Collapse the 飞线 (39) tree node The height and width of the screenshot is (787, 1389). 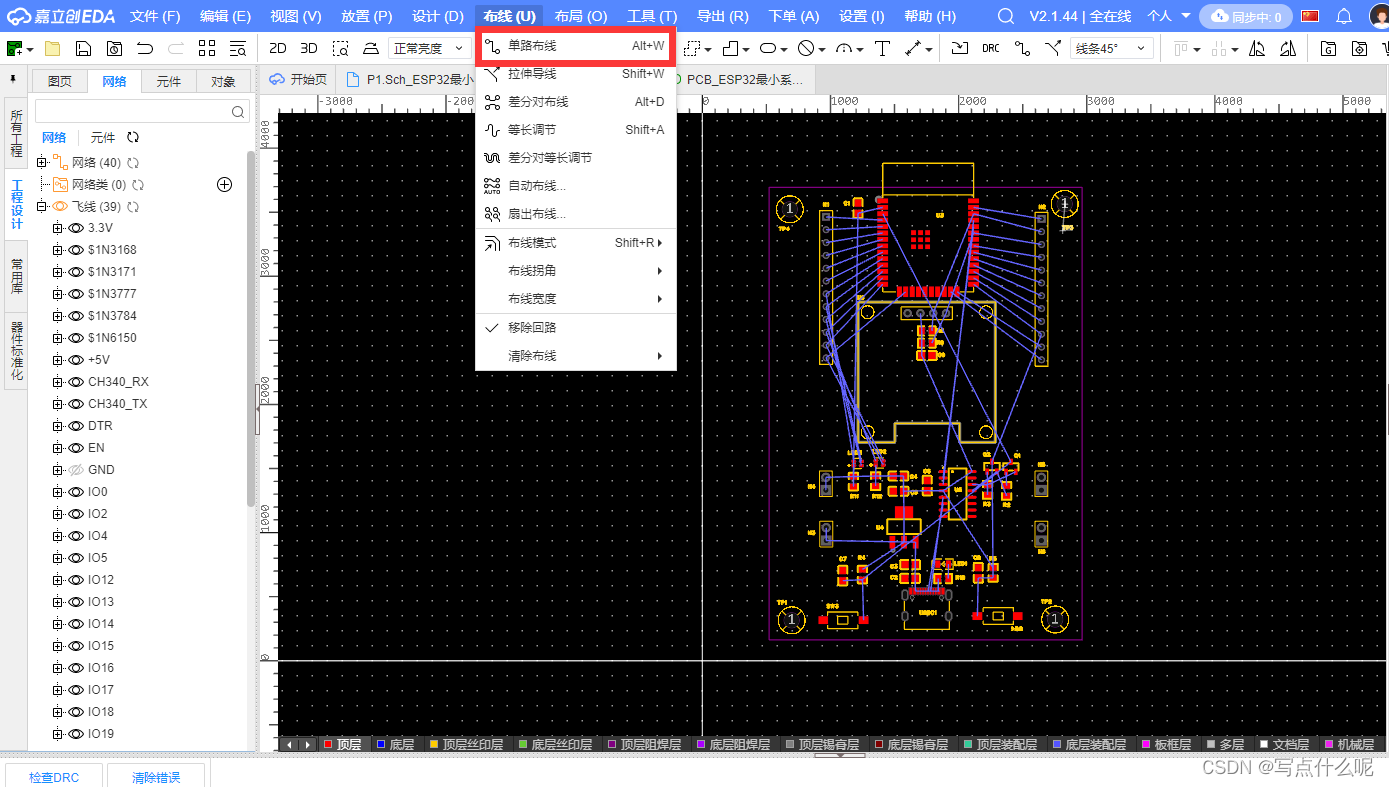coord(42,207)
